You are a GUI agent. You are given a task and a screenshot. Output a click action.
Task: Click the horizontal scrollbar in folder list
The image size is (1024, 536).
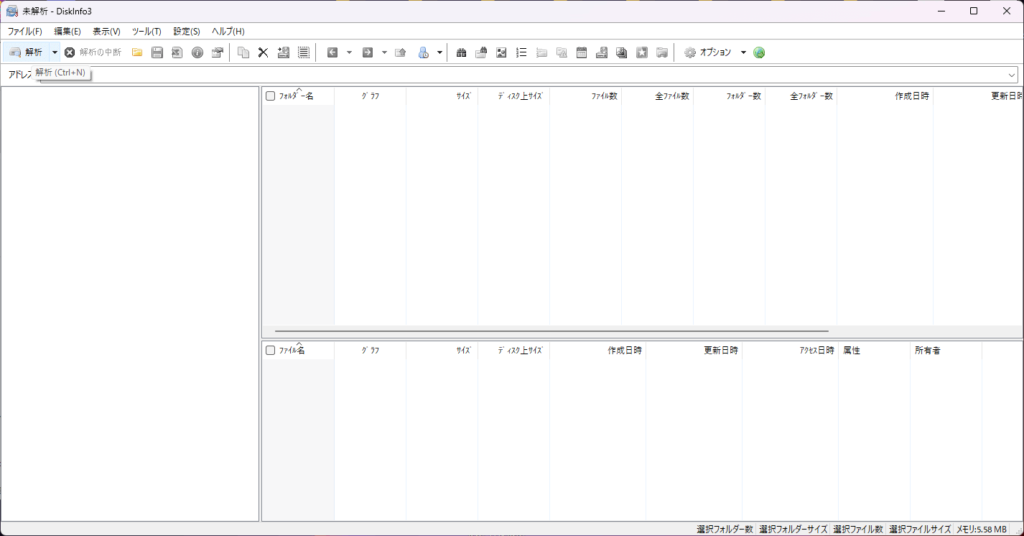[551, 331]
